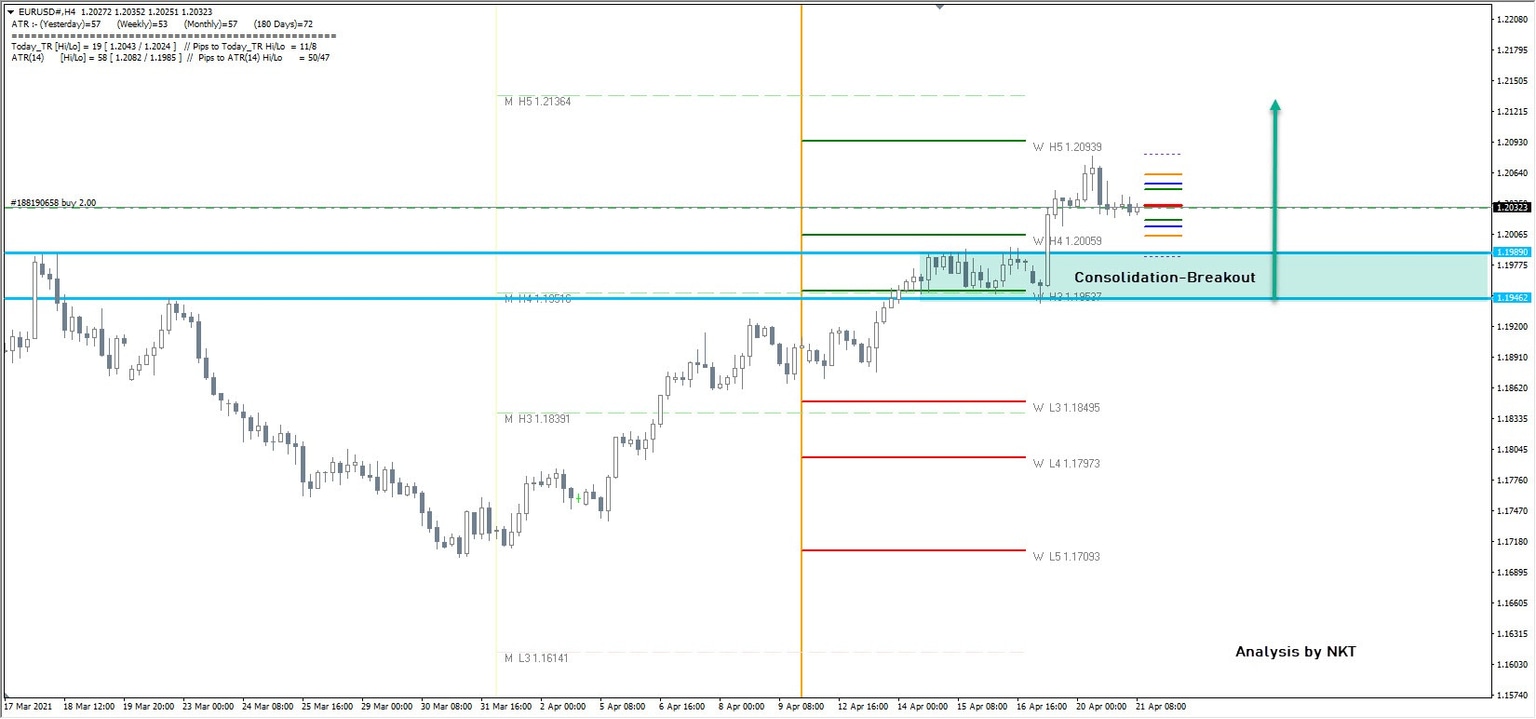Select the #188190658 buy 2.00 trade label
Screen dimensions: 1536x719
point(55,203)
